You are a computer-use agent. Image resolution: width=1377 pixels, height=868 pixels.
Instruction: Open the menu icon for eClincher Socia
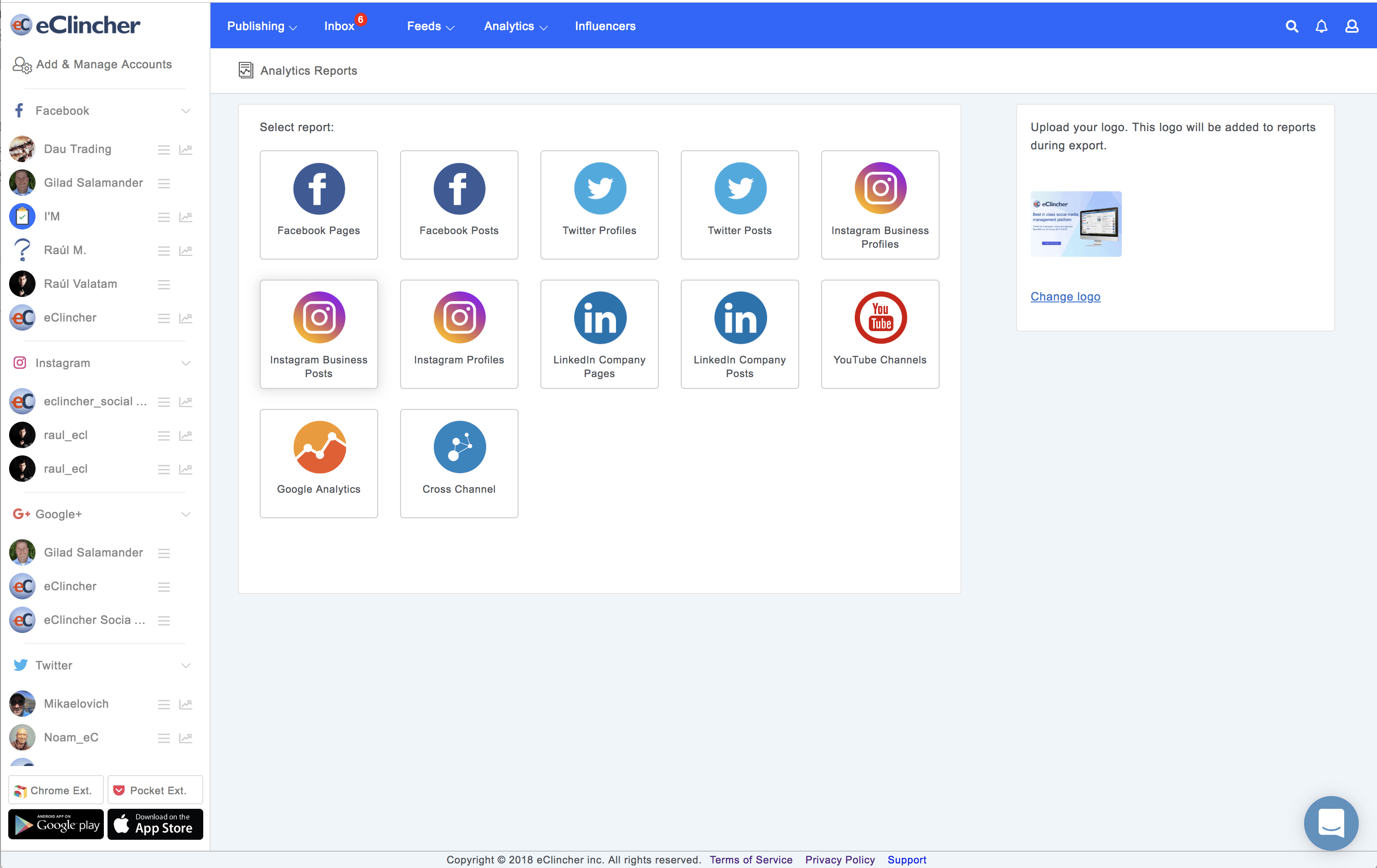(164, 621)
